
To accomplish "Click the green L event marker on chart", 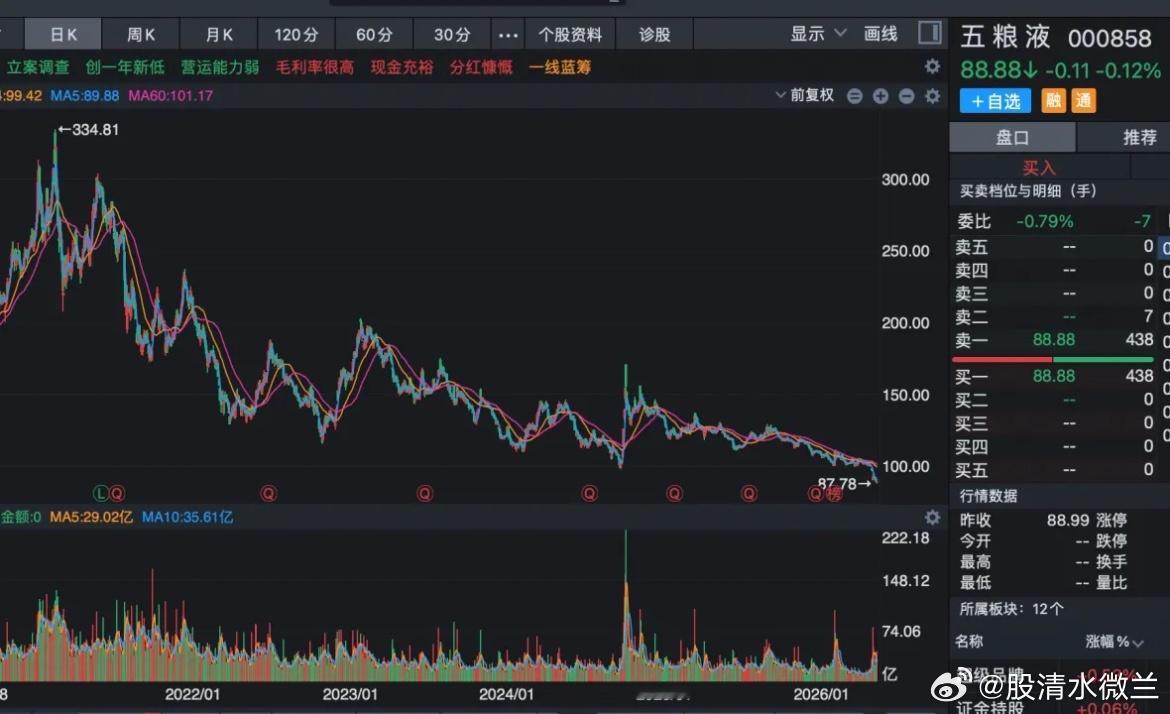I will pyautogui.click(x=100, y=493).
